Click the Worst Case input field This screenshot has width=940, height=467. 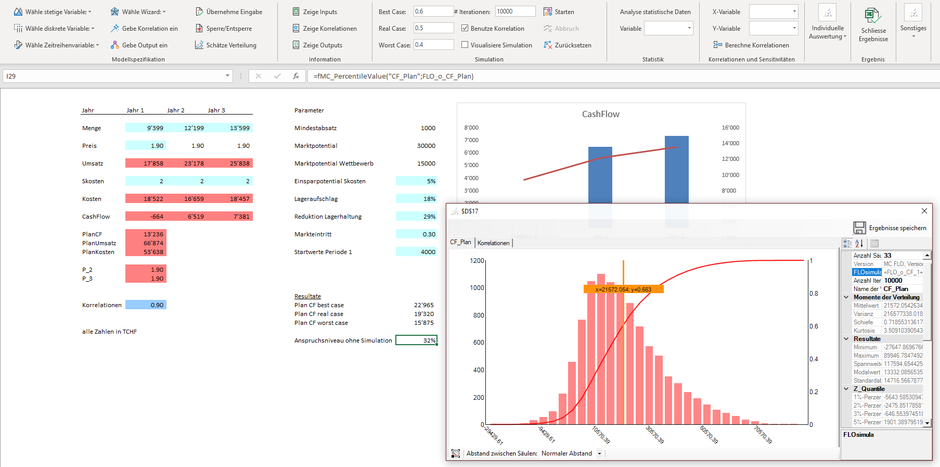(433, 45)
